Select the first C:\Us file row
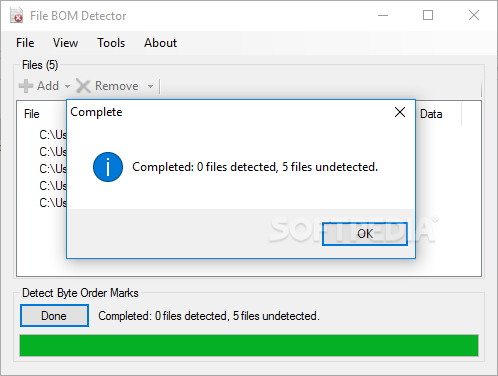 (x=53, y=135)
